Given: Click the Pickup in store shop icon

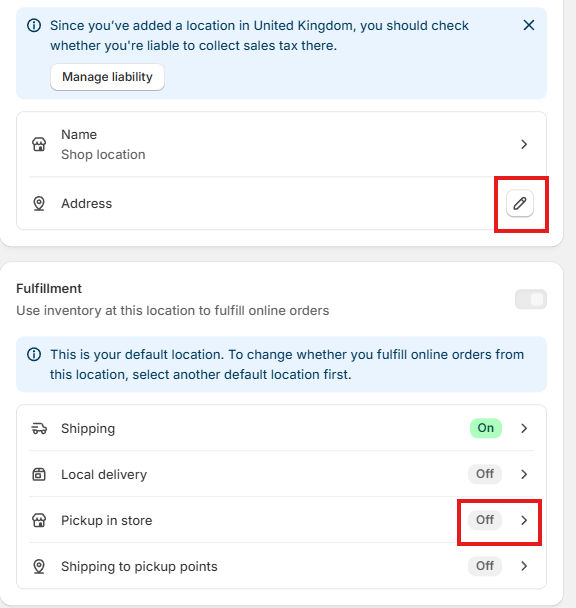Looking at the screenshot, I should coord(39,520).
